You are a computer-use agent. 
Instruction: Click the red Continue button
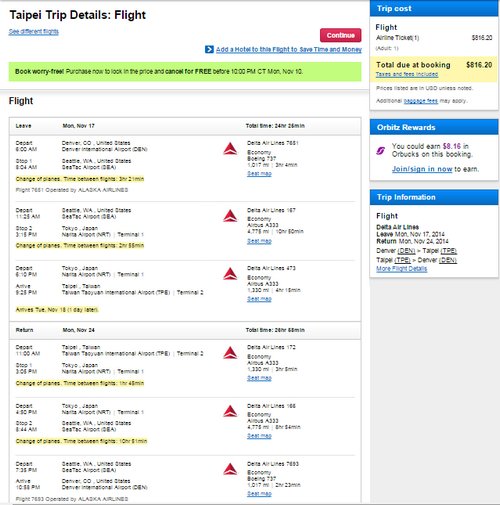(x=340, y=35)
